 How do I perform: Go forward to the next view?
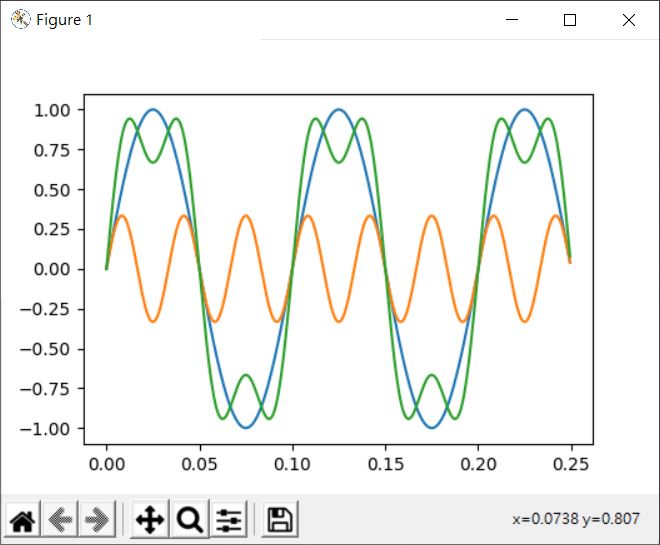pyautogui.click(x=97, y=519)
